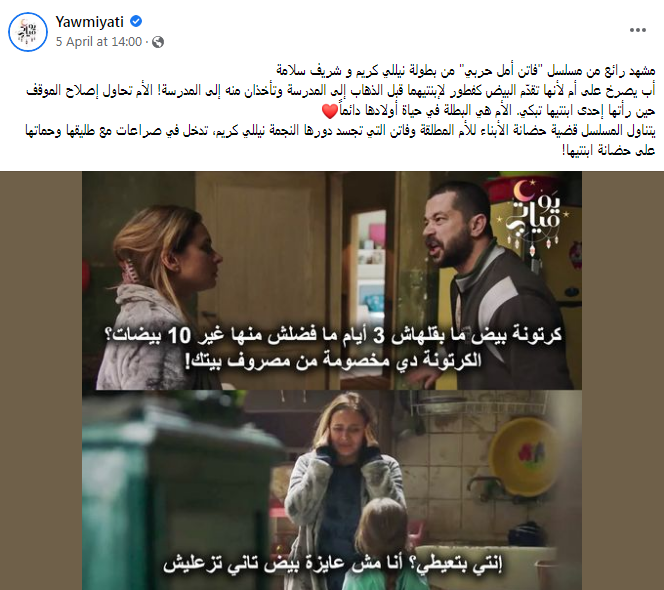Click the subtitle at bottom of lower image
Image resolution: width=664 pixels, height=590 pixels.
(x=332, y=564)
